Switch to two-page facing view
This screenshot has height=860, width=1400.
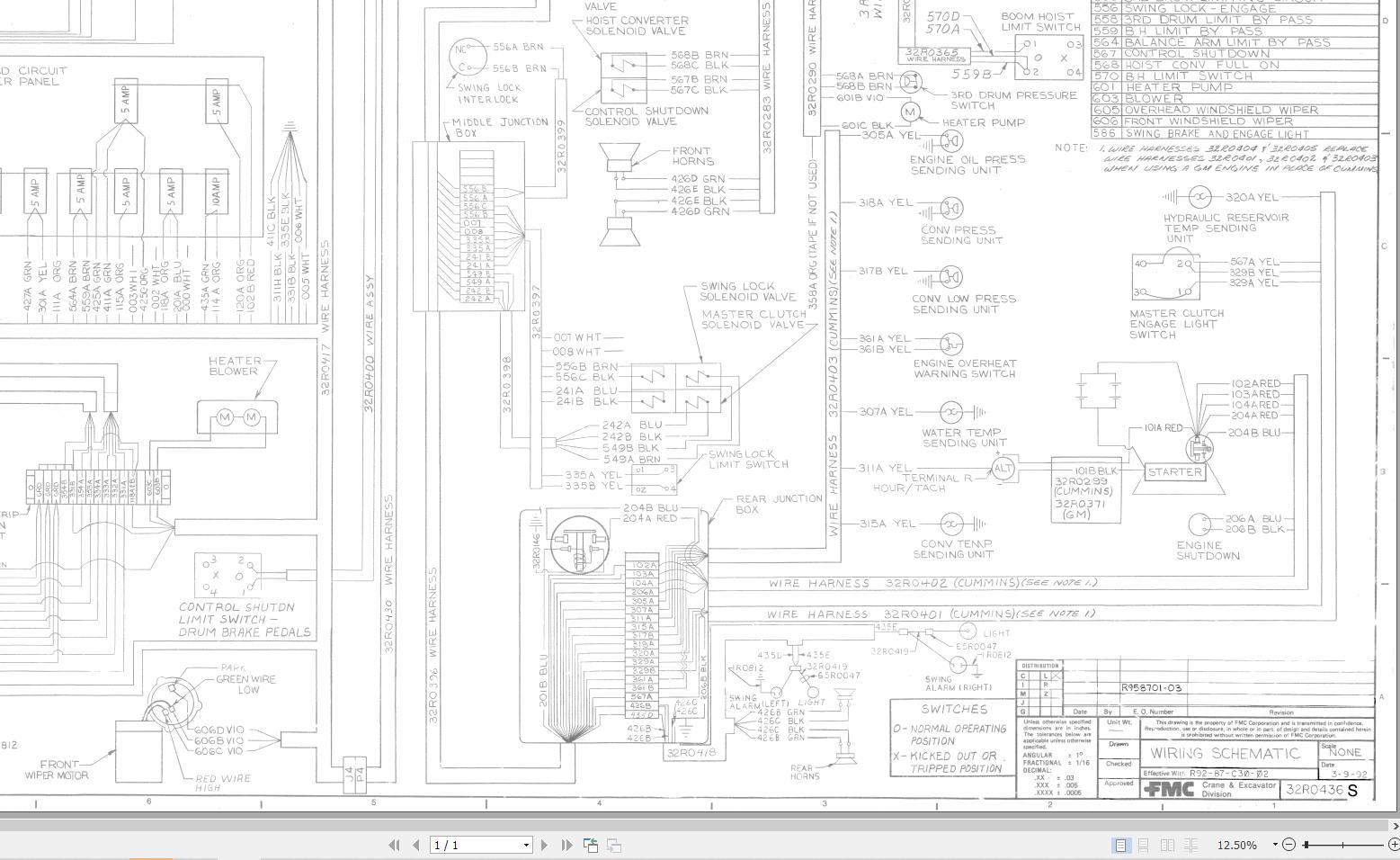pyautogui.click(x=1167, y=845)
